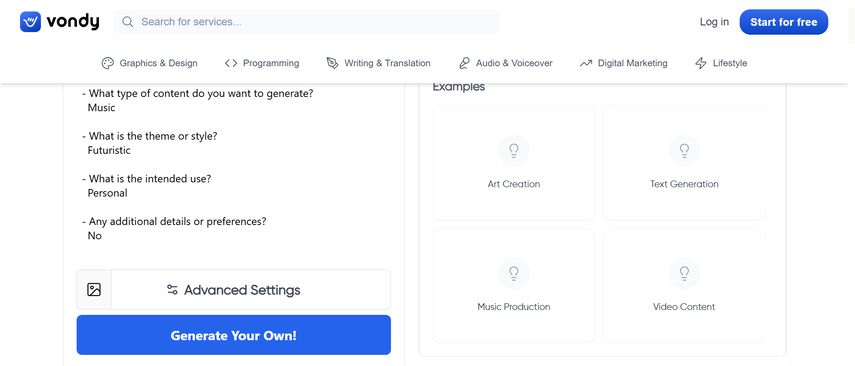
Task: Click the vondy wordmark text
Action: tap(73, 22)
